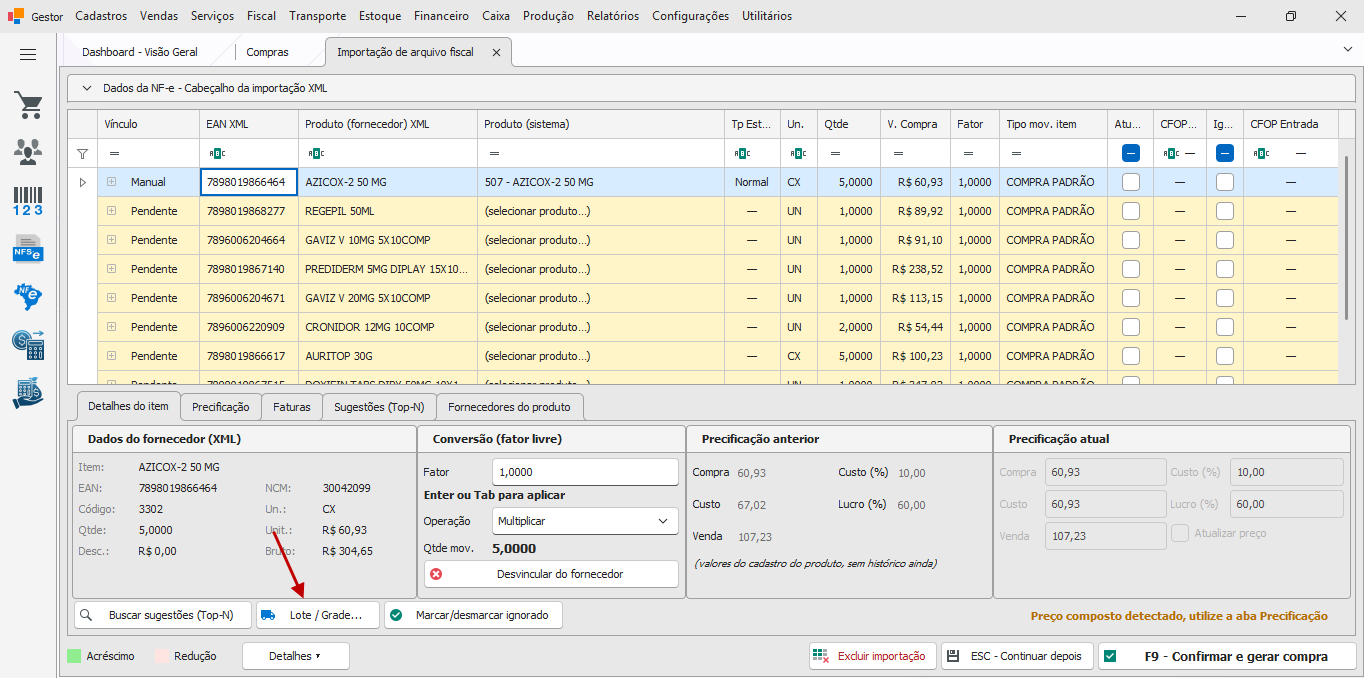
Task: Click the Lote / Grade button
Action: pyautogui.click(x=318, y=615)
